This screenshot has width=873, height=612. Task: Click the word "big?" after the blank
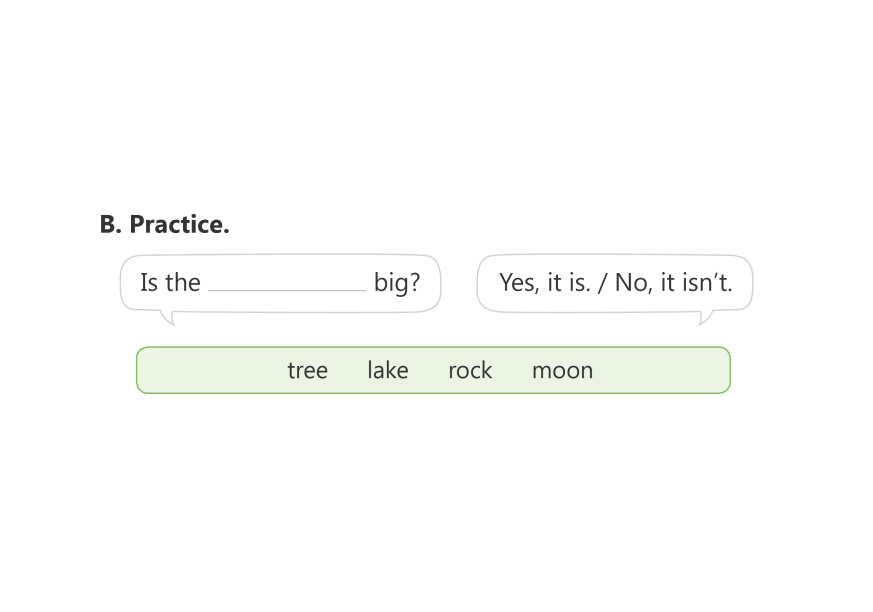[x=397, y=283]
